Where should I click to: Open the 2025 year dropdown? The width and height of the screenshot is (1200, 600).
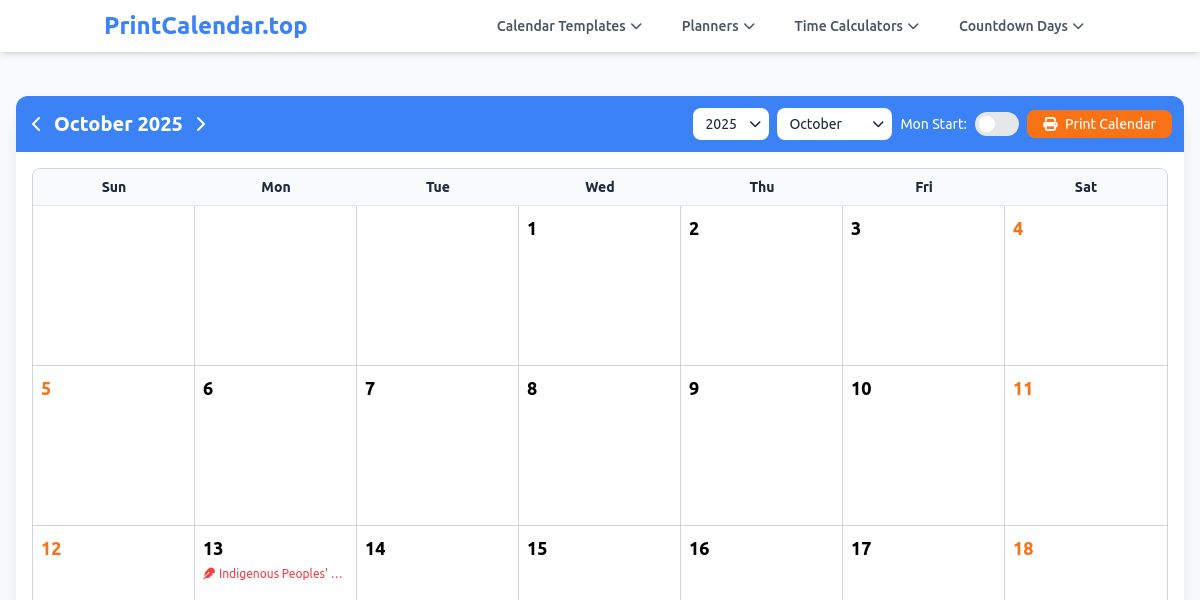pyautogui.click(x=731, y=124)
